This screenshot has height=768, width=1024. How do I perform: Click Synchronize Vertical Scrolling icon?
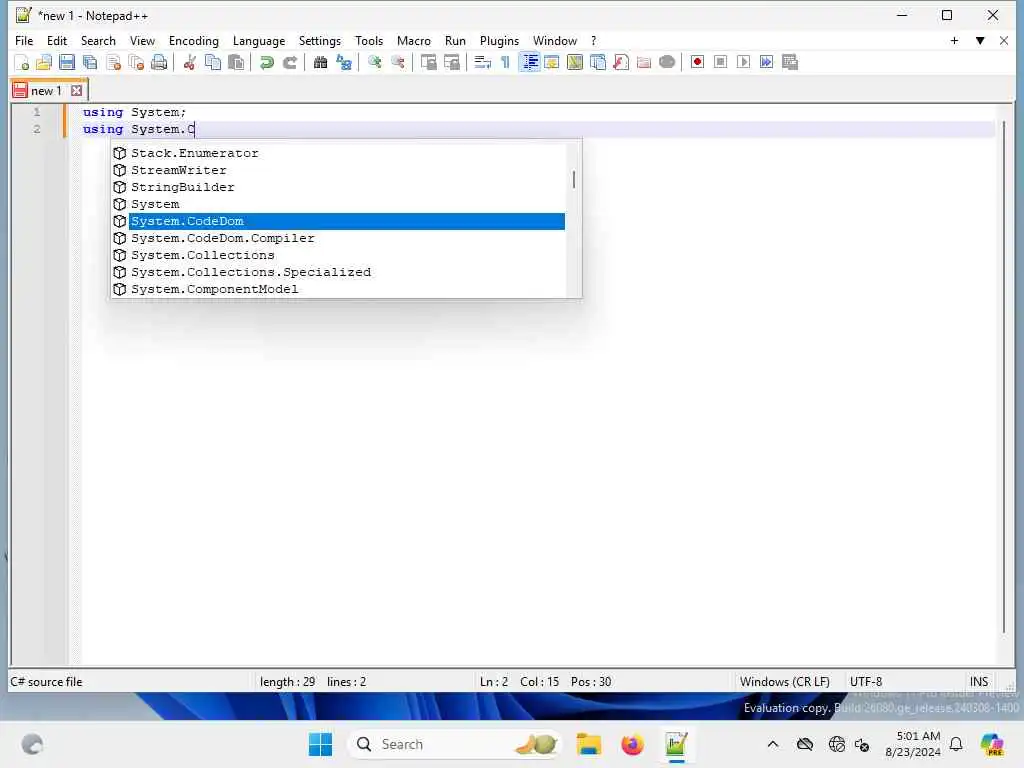[x=428, y=62]
